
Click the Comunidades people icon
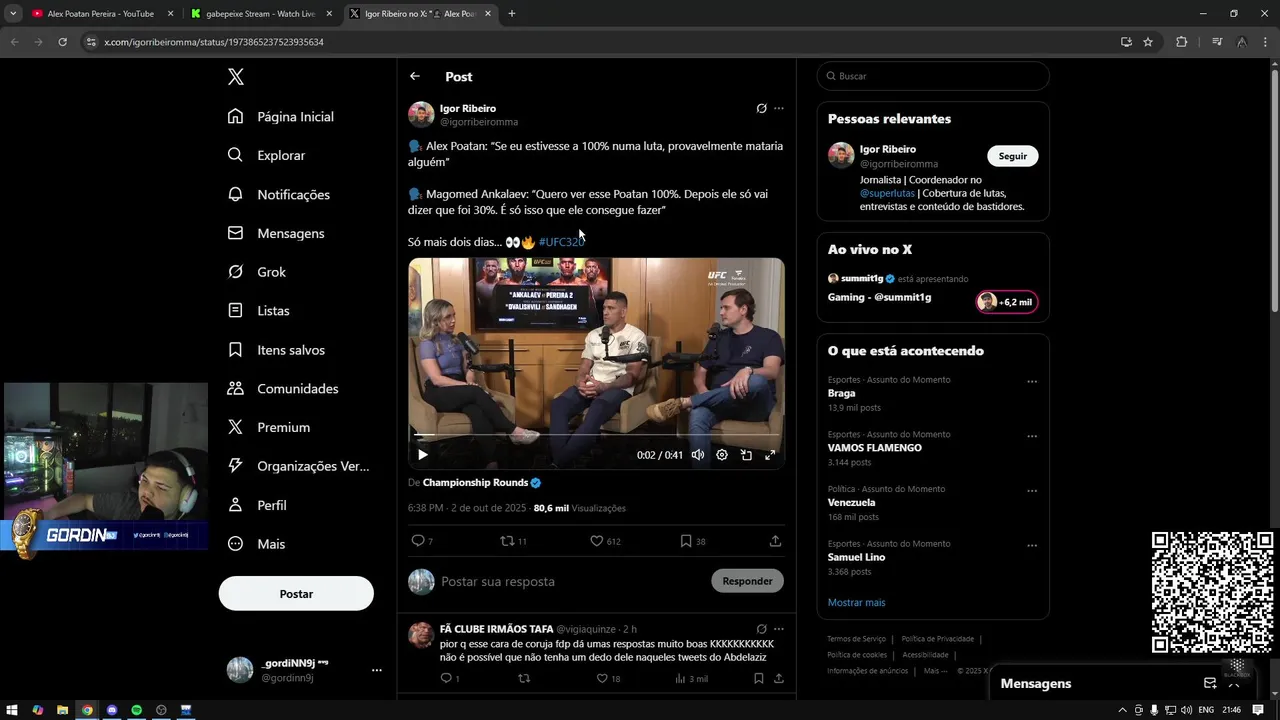pyautogui.click(x=235, y=388)
